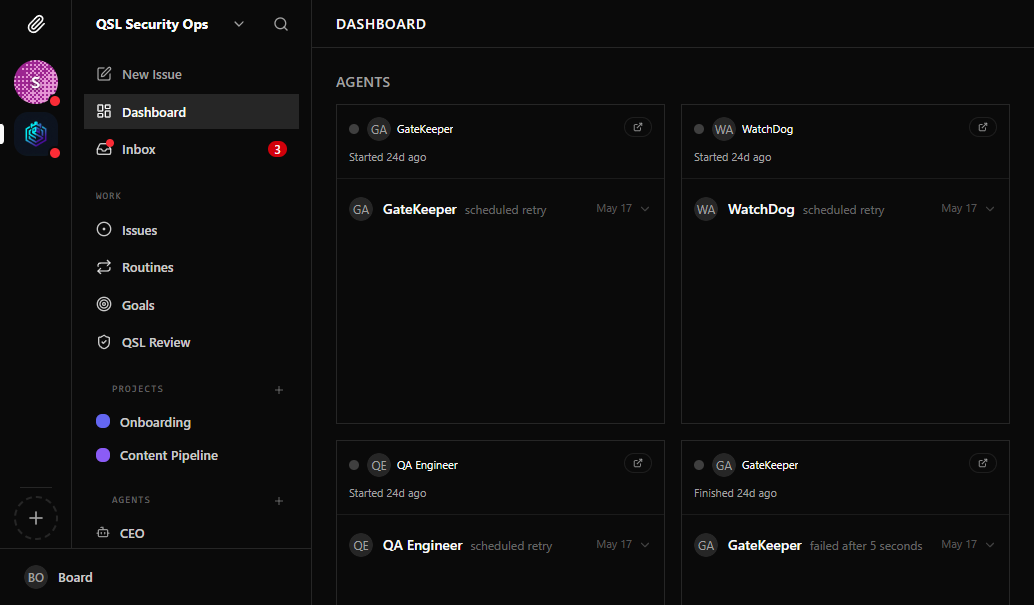Click the Goals target icon

pyautogui.click(x=104, y=304)
